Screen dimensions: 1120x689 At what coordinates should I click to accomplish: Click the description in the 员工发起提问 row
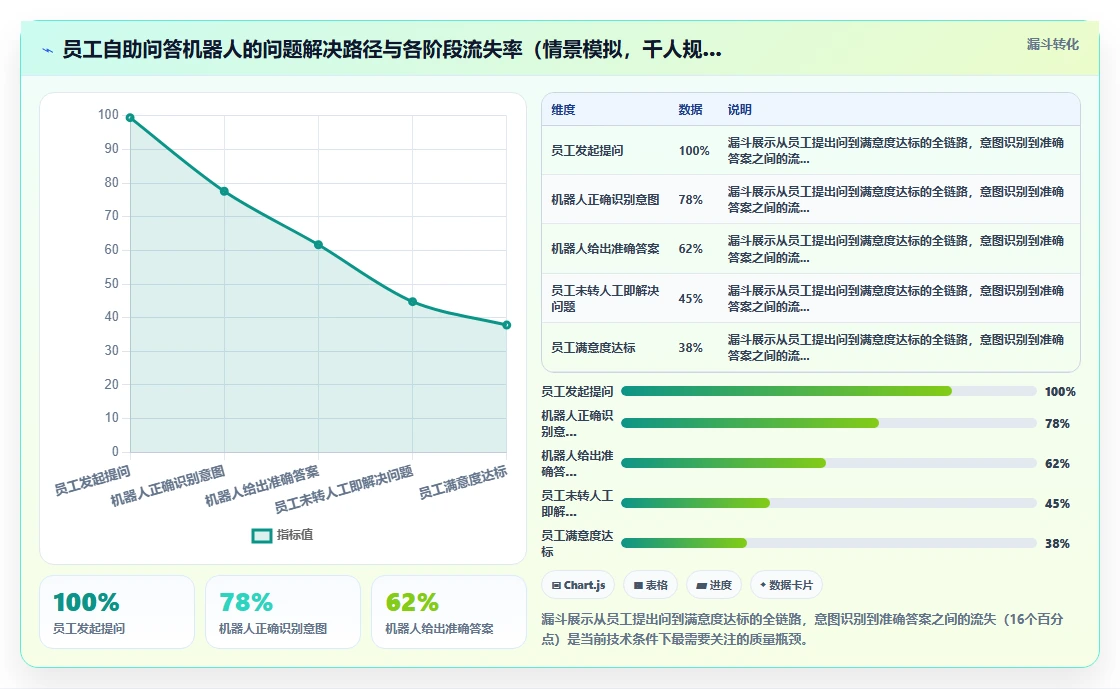pos(896,151)
